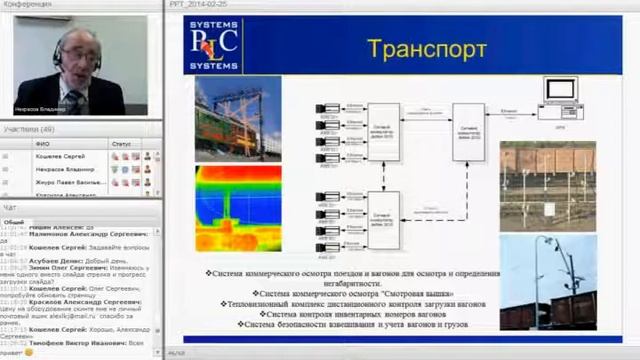Click the presenter webcam video of Некрасов Владимир
The height and width of the screenshot is (360, 640).
tap(80, 65)
